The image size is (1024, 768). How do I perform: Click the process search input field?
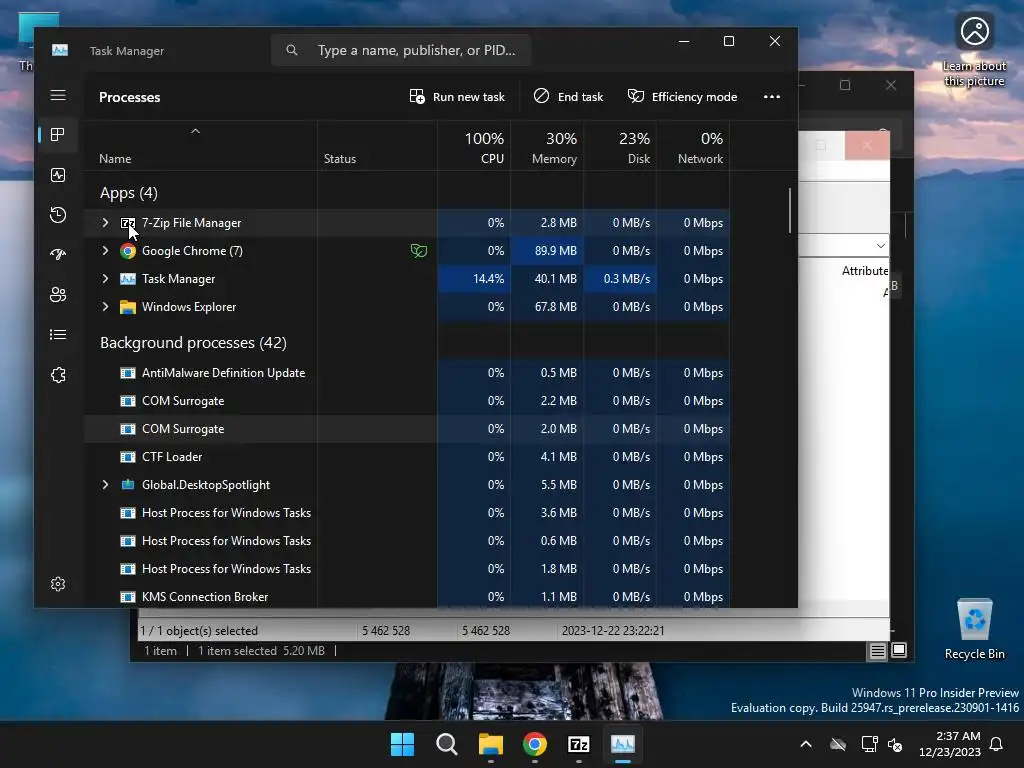(401, 50)
